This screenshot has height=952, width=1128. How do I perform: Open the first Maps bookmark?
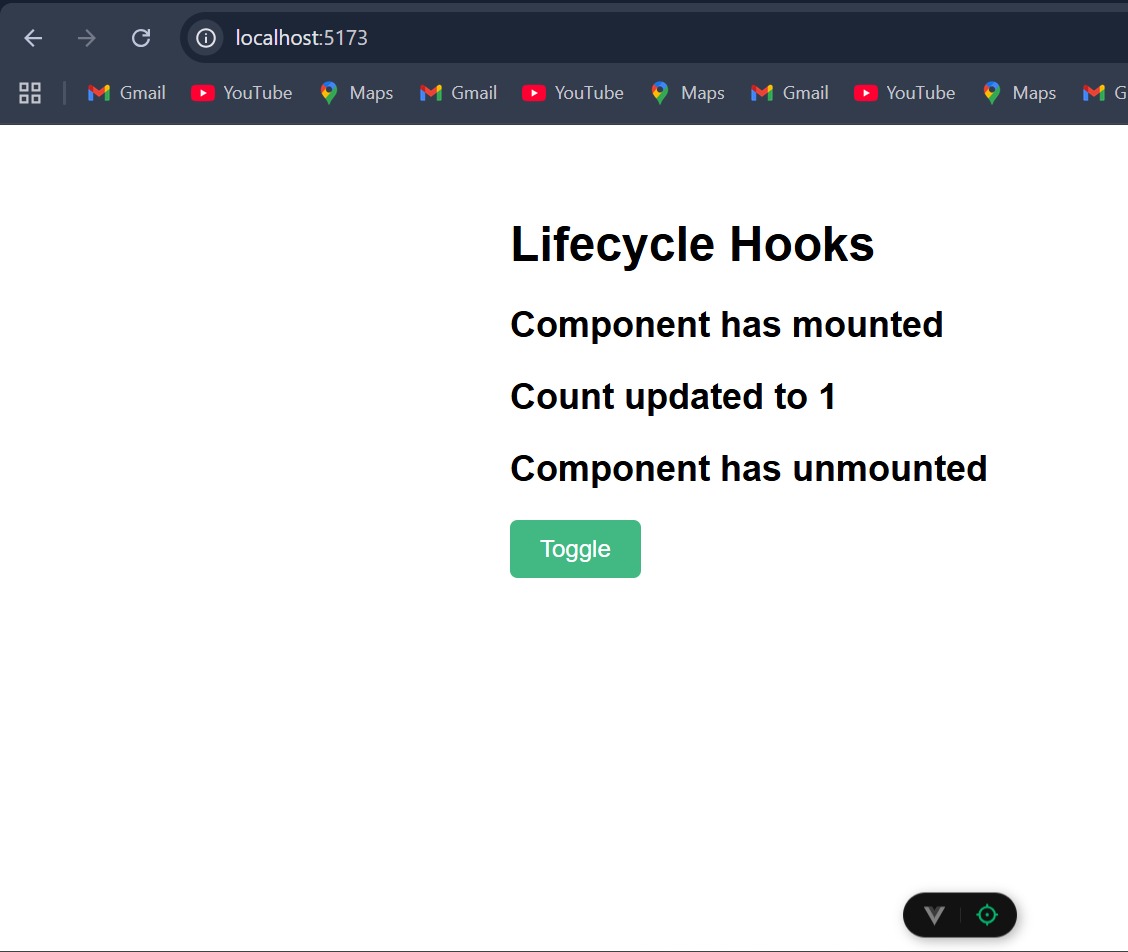(x=356, y=92)
